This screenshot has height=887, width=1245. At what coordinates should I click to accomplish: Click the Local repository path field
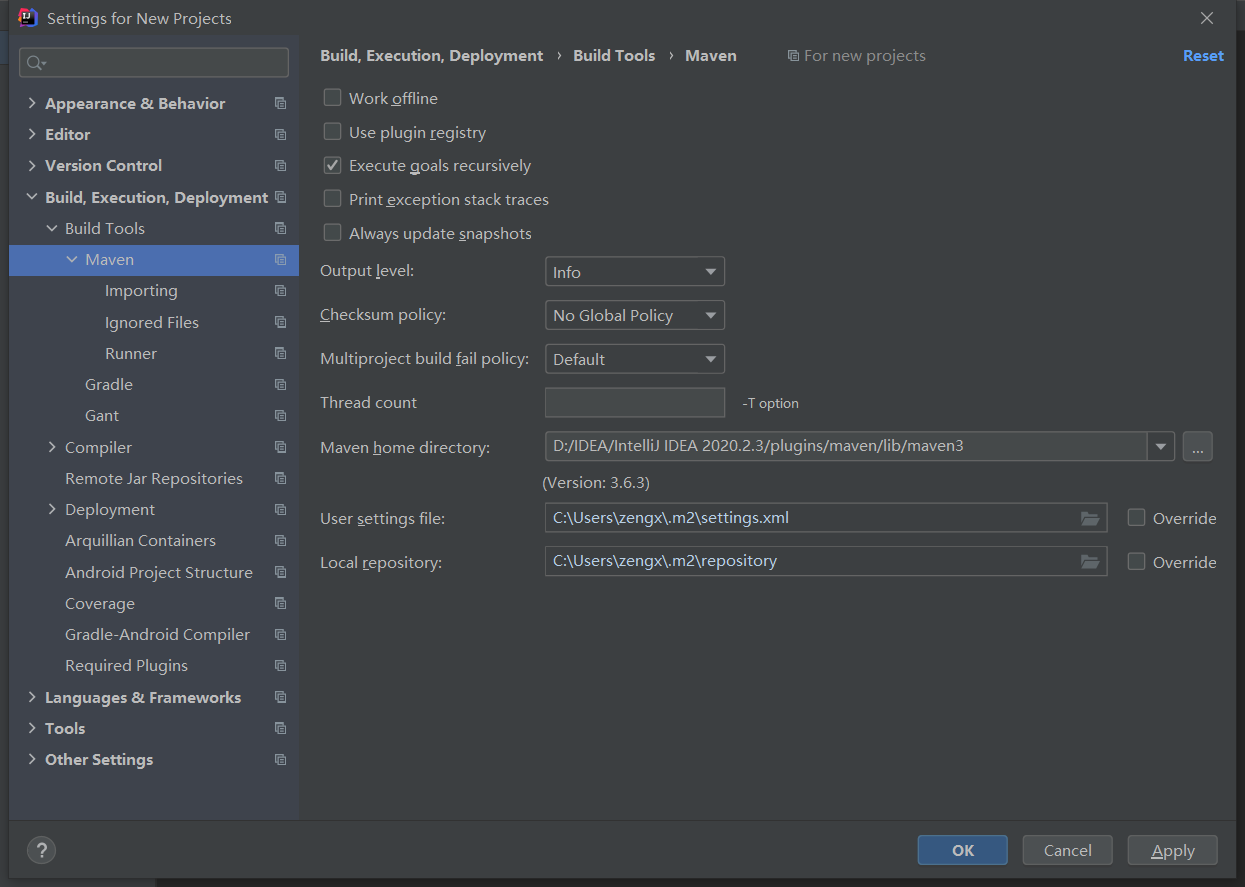(x=826, y=561)
